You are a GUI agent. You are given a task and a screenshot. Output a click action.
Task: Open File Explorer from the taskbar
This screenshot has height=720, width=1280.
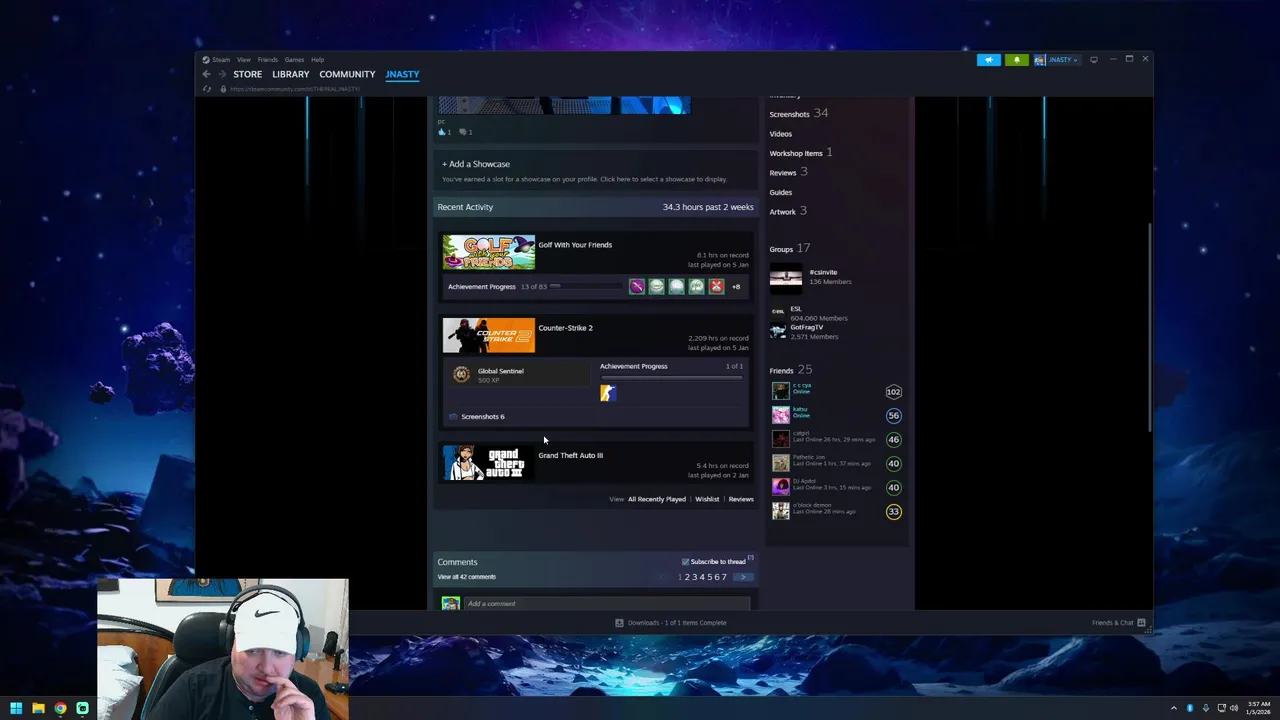pyautogui.click(x=38, y=708)
